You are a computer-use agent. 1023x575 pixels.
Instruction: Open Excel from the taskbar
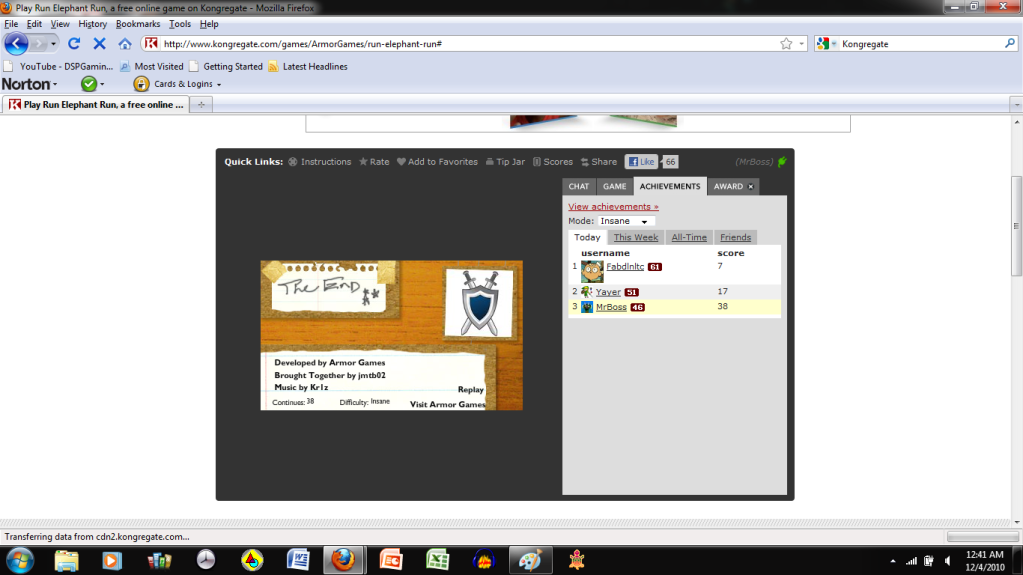tap(437, 561)
